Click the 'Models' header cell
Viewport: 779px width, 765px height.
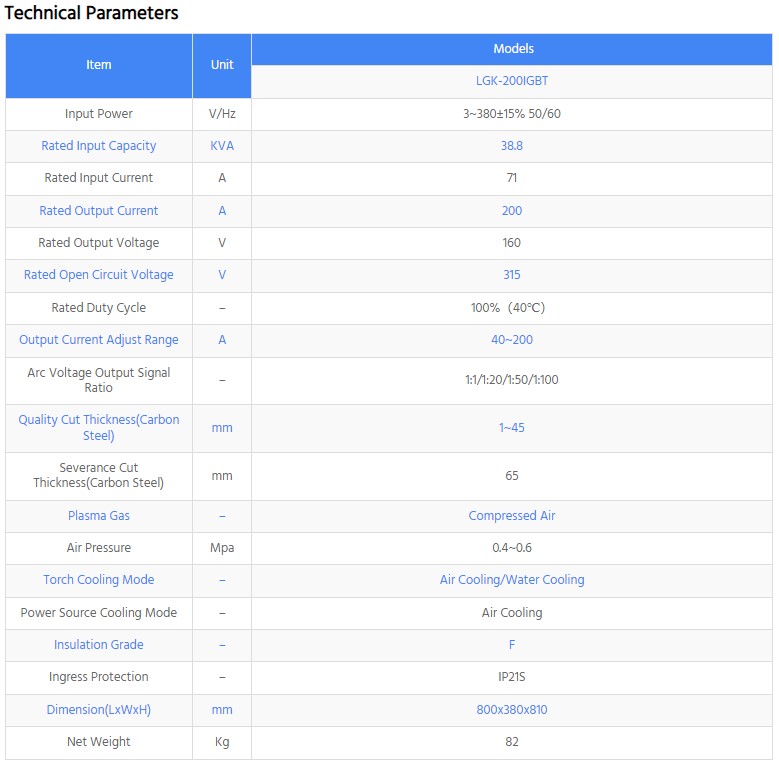click(x=513, y=49)
